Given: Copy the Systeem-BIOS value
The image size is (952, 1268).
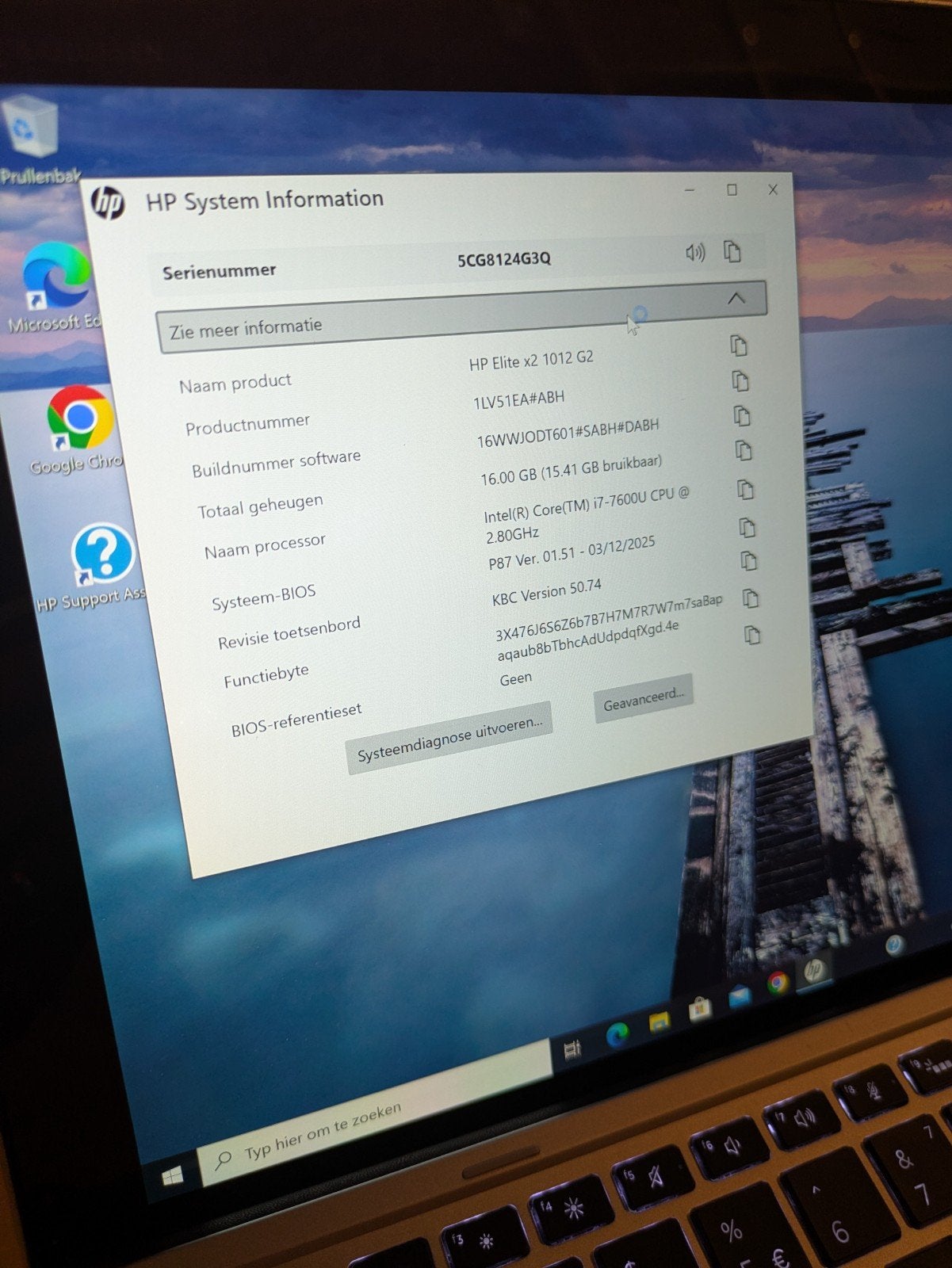Looking at the screenshot, I should 747,527.
